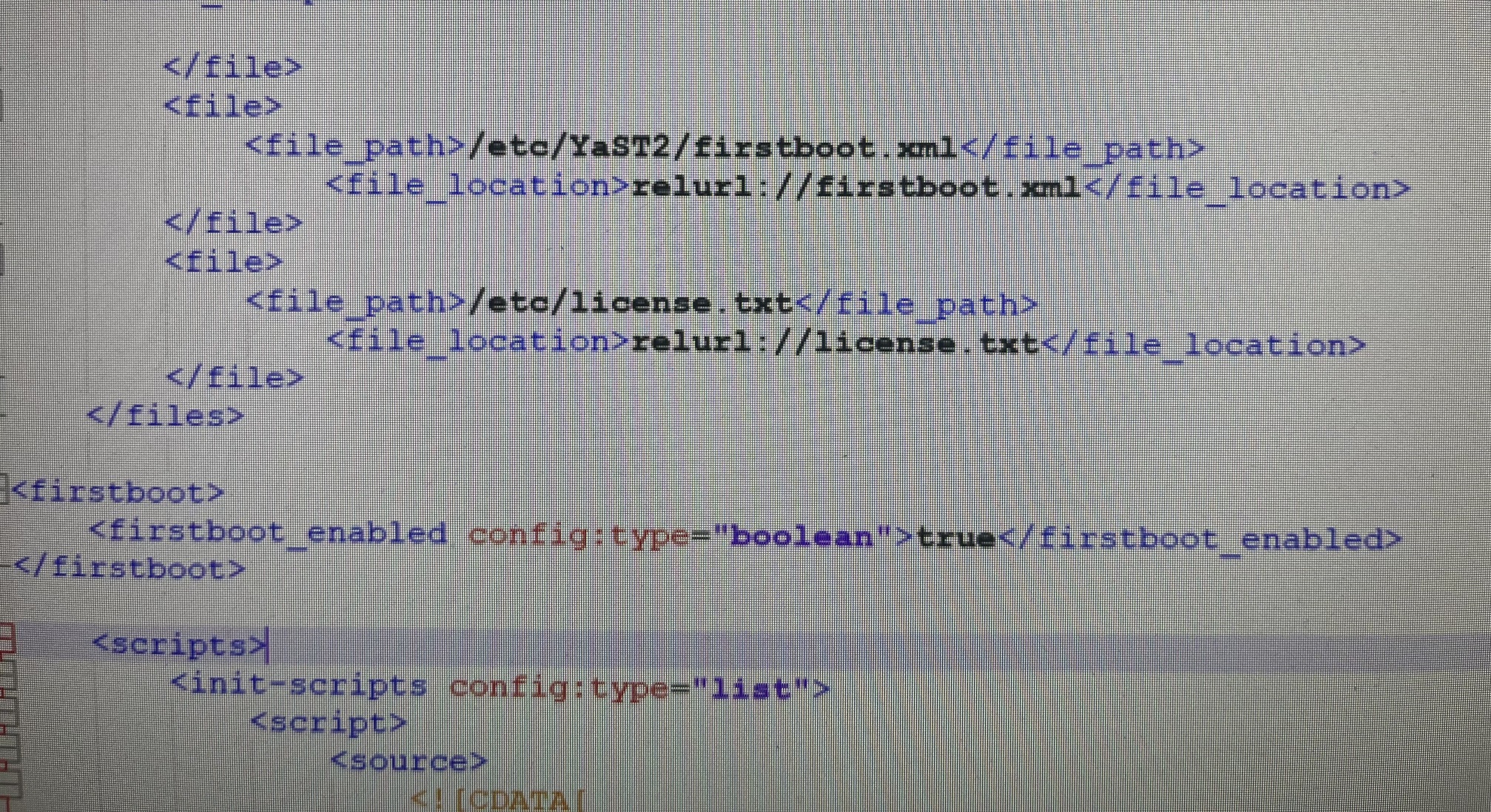This screenshot has height=812, width=1491.
Task: Click the config:type attribute on firstboot_enabled
Action: [x=577, y=535]
